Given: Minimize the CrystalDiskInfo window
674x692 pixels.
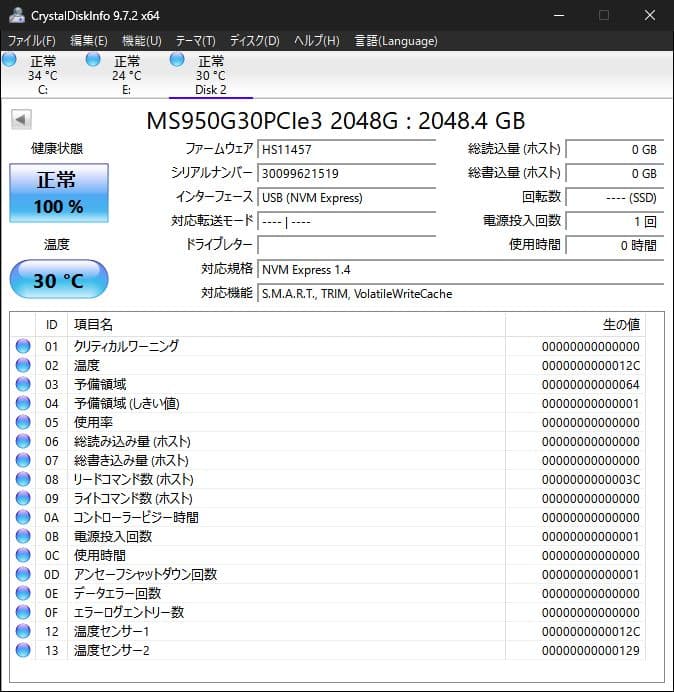Looking at the screenshot, I should click(559, 15).
